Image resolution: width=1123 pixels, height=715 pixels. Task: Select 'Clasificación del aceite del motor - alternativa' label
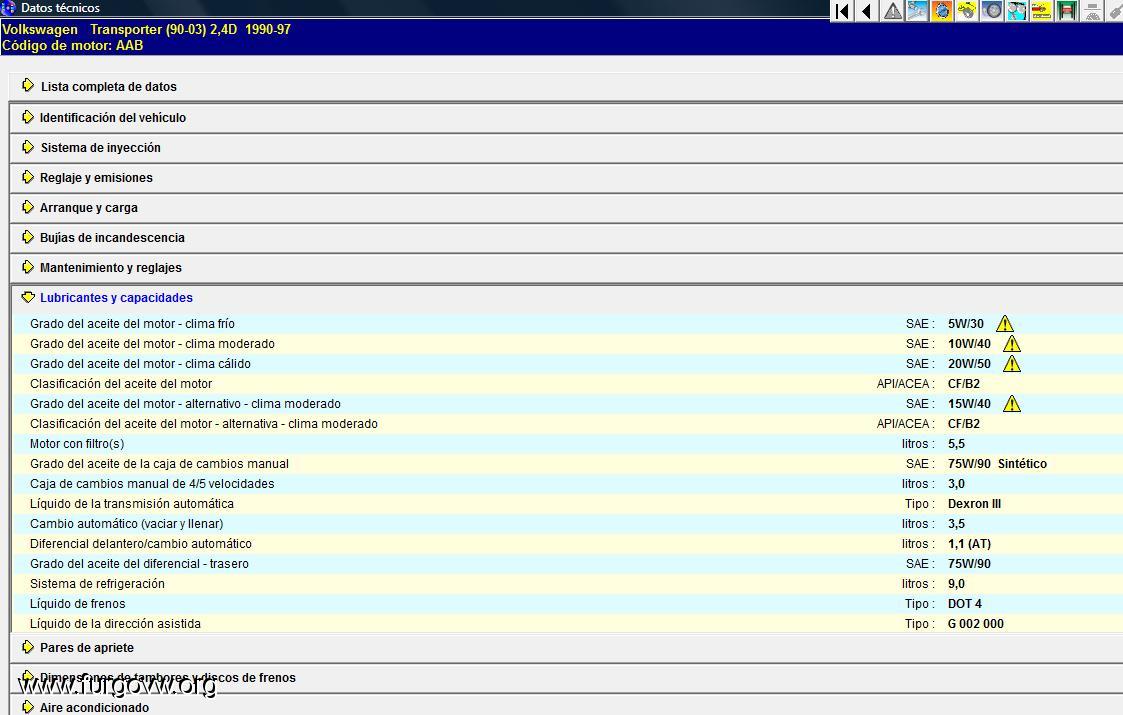click(203, 424)
